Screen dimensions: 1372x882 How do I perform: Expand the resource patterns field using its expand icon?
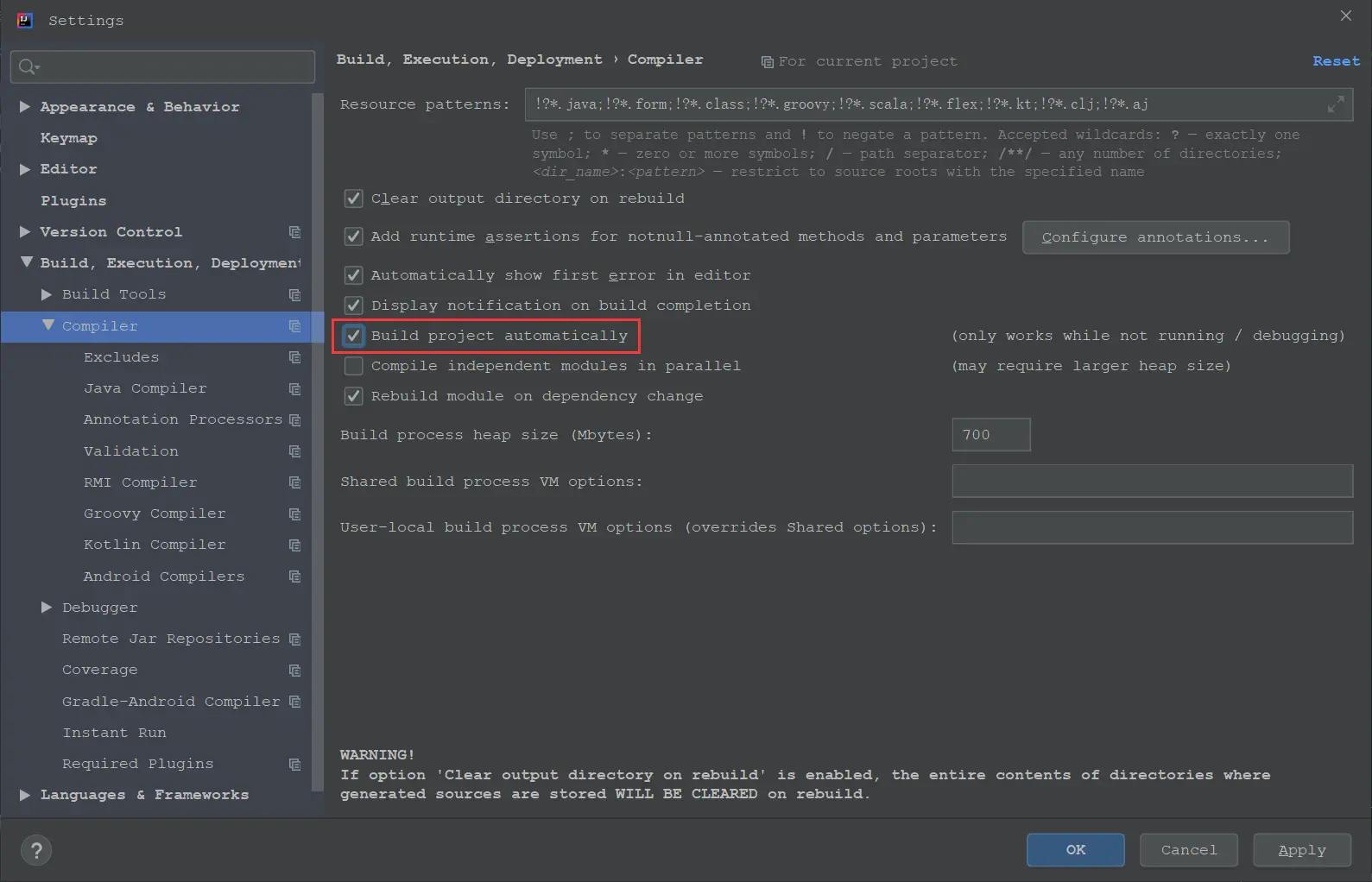coord(1336,104)
